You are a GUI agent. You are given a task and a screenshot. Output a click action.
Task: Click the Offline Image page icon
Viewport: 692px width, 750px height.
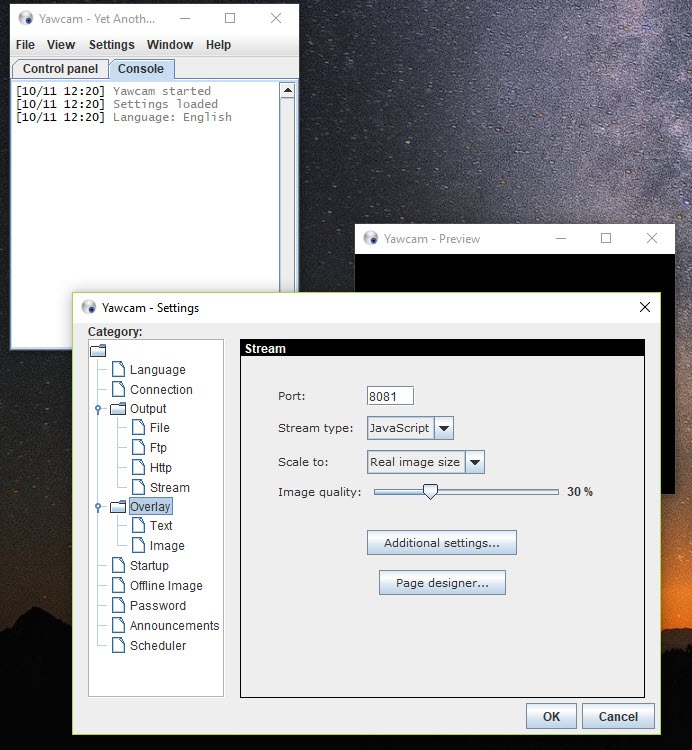(x=118, y=585)
